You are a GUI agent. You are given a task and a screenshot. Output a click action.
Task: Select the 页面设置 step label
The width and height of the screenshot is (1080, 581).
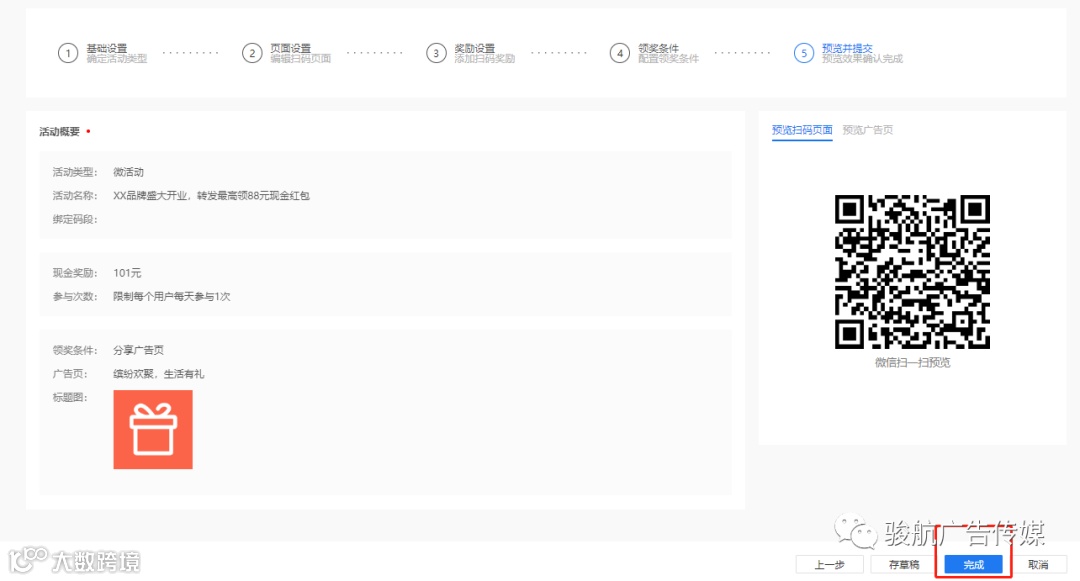[290, 48]
